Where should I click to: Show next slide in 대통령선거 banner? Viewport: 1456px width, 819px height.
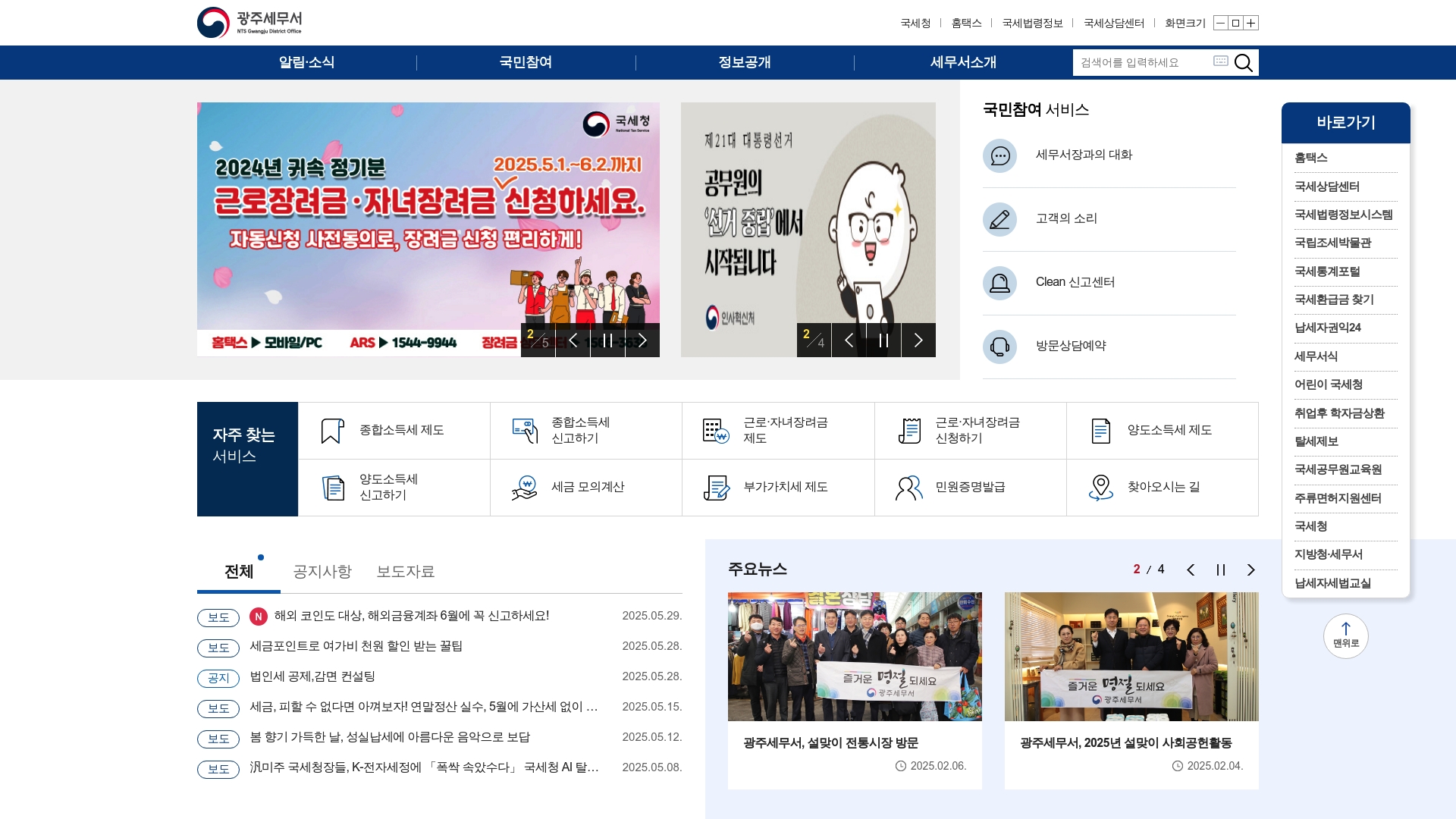tap(918, 340)
